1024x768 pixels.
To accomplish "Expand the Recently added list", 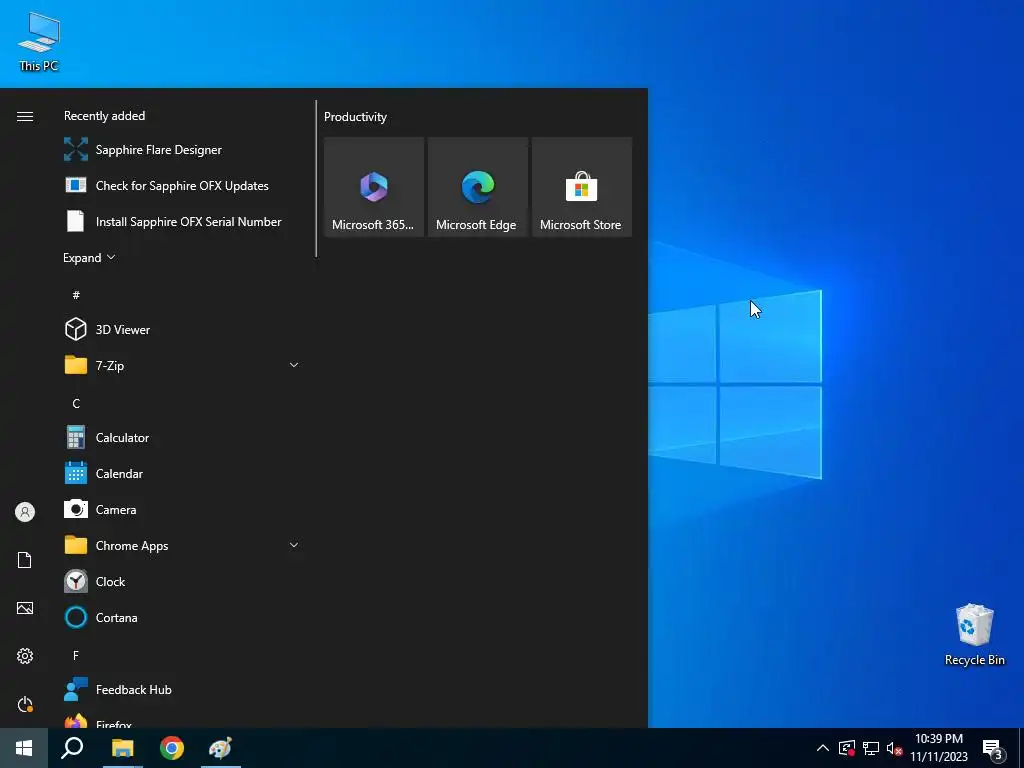I will point(89,257).
